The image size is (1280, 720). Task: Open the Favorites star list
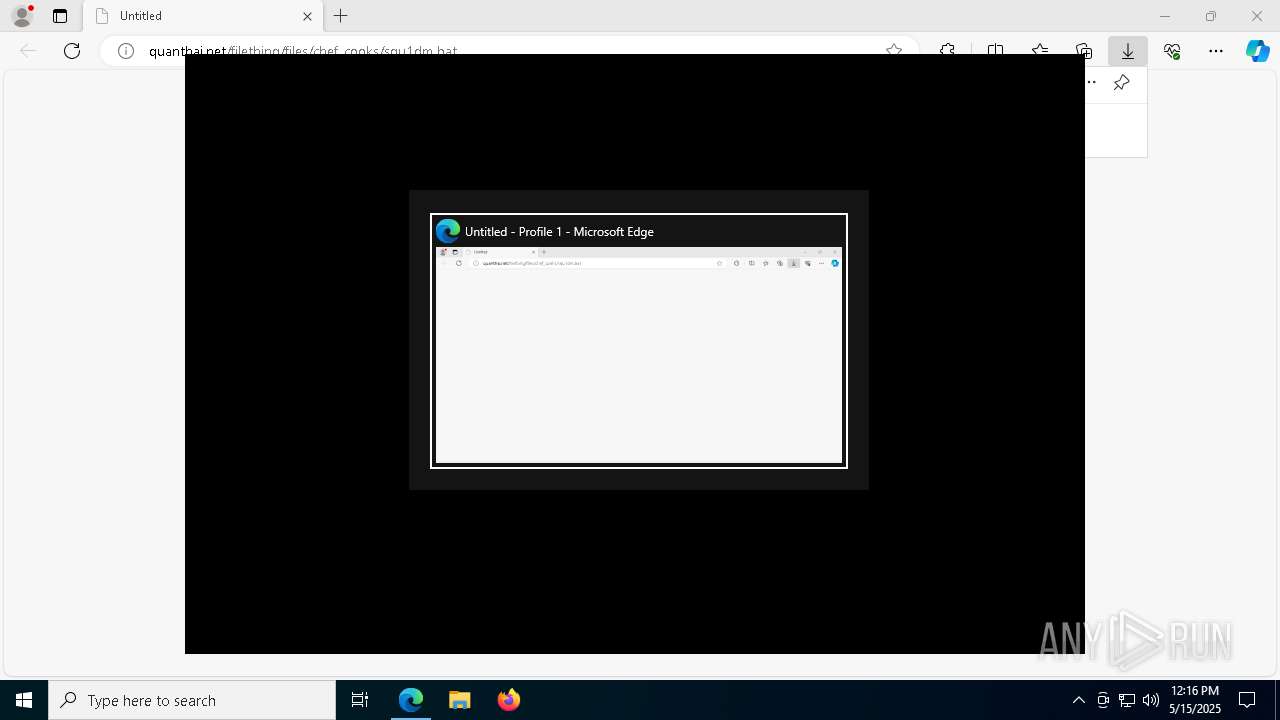coord(1040,51)
